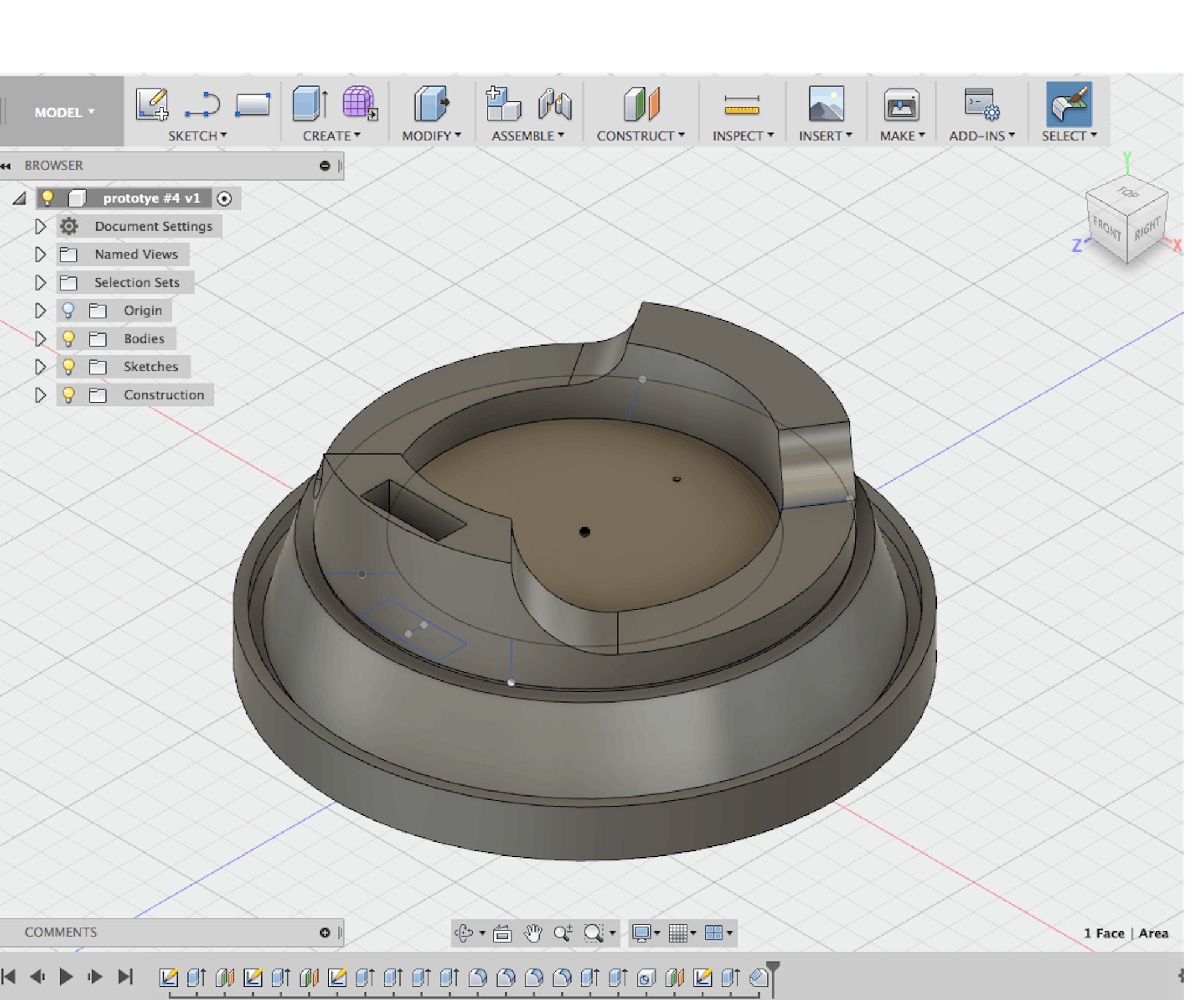This screenshot has height=1000, width=1204.
Task: Click the timeline rollback marker
Action: click(x=773, y=978)
